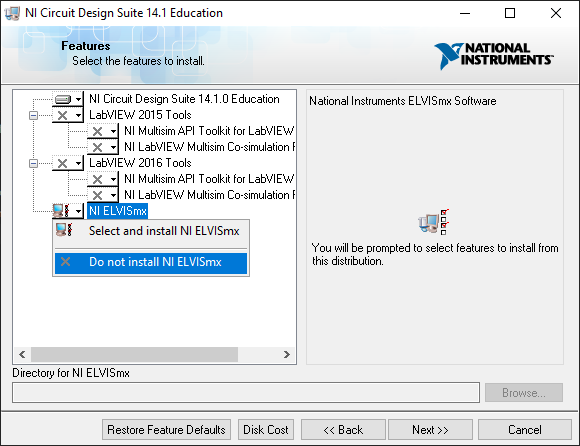Maximize the installer window
The width and height of the screenshot is (580, 446).
(x=510, y=13)
